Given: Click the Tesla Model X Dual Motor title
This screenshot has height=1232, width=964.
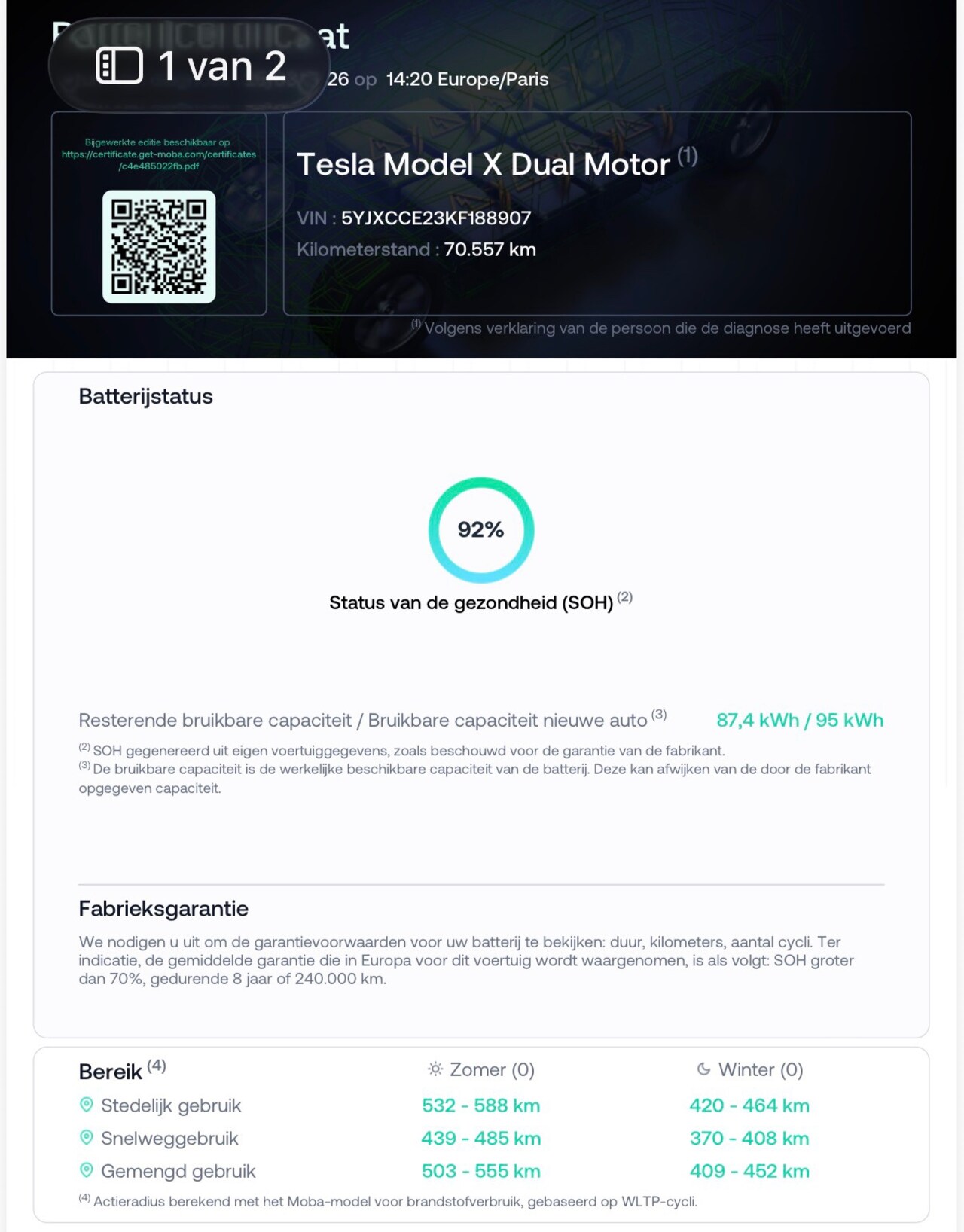Looking at the screenshot, I should pos(483,164).
